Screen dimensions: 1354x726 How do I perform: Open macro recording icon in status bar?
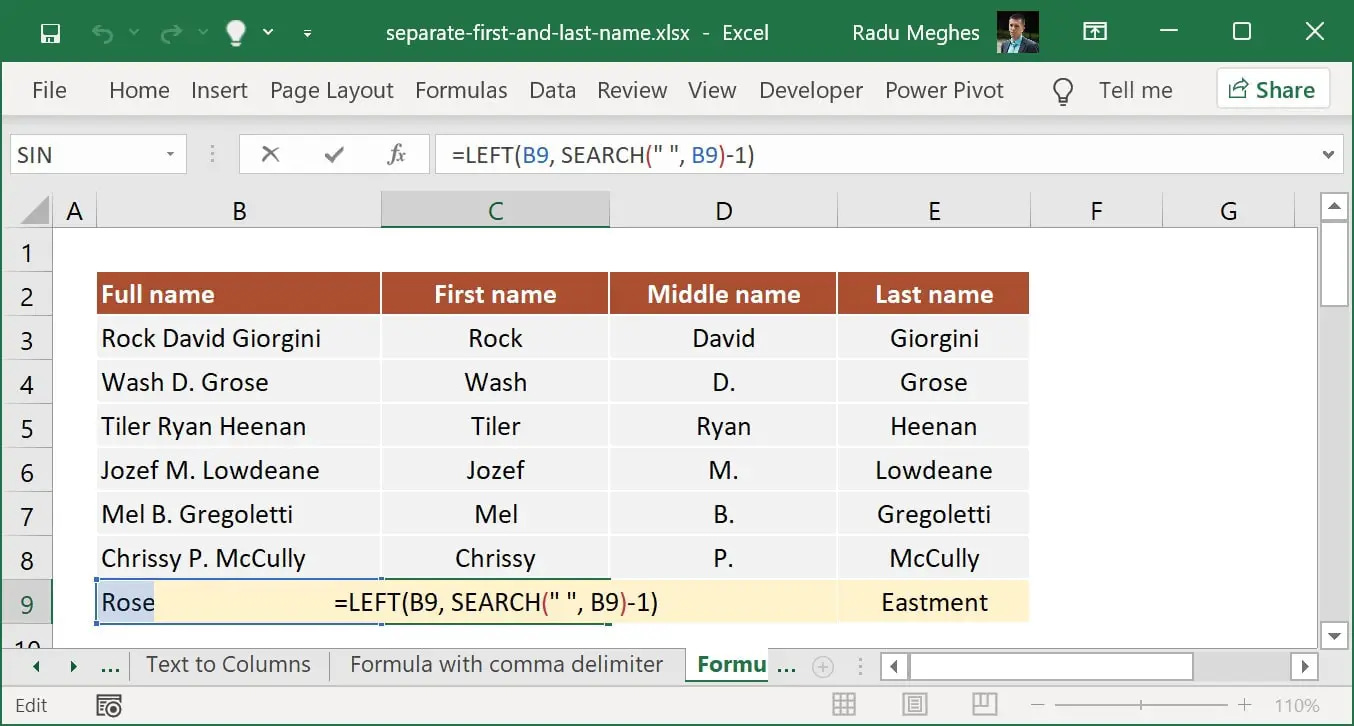click(108, 705)
